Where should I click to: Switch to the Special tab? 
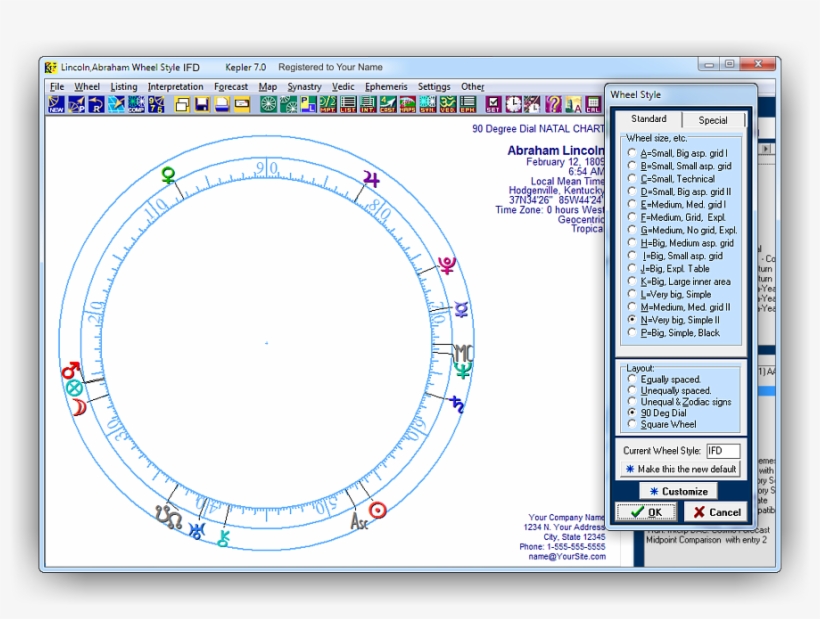pyautogui.click(x=713, y=120)
